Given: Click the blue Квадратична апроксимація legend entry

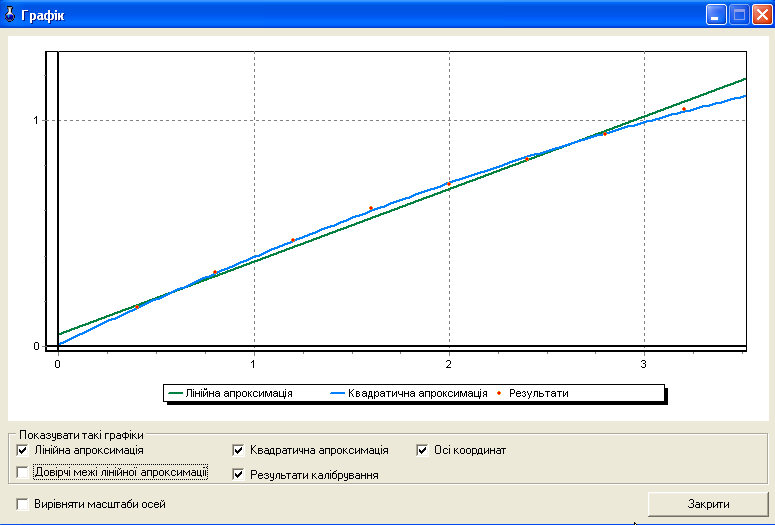Looking at the screenshot, I should [409, 394].
